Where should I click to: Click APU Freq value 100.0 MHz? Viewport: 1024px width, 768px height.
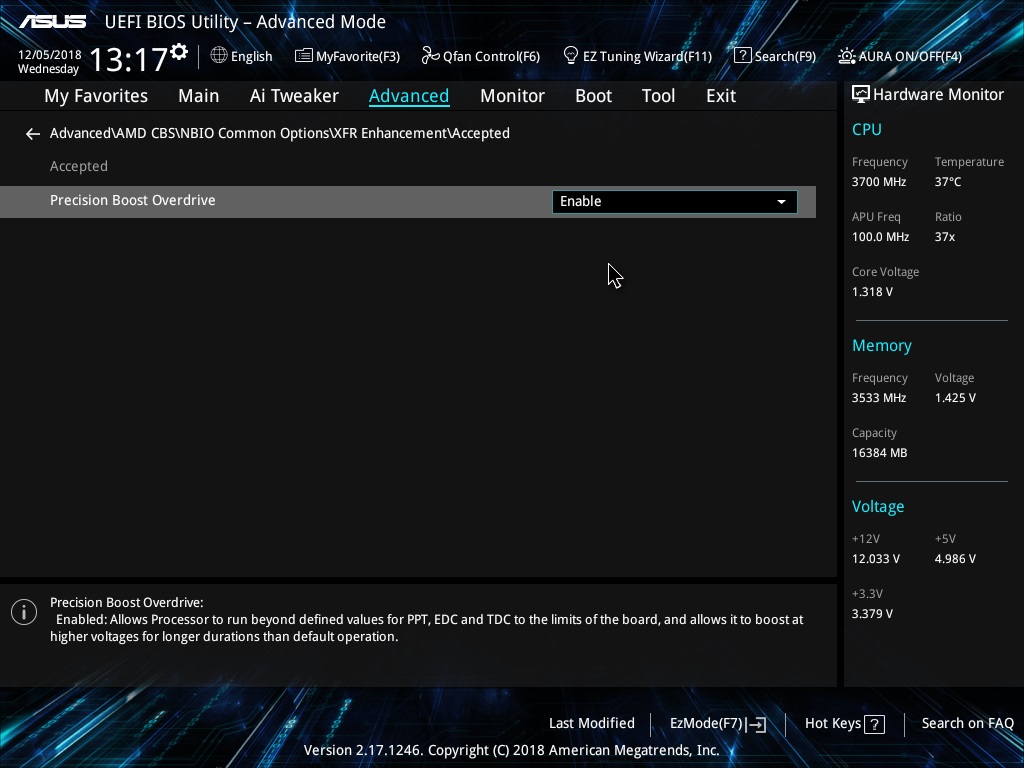tap(880, 237)
